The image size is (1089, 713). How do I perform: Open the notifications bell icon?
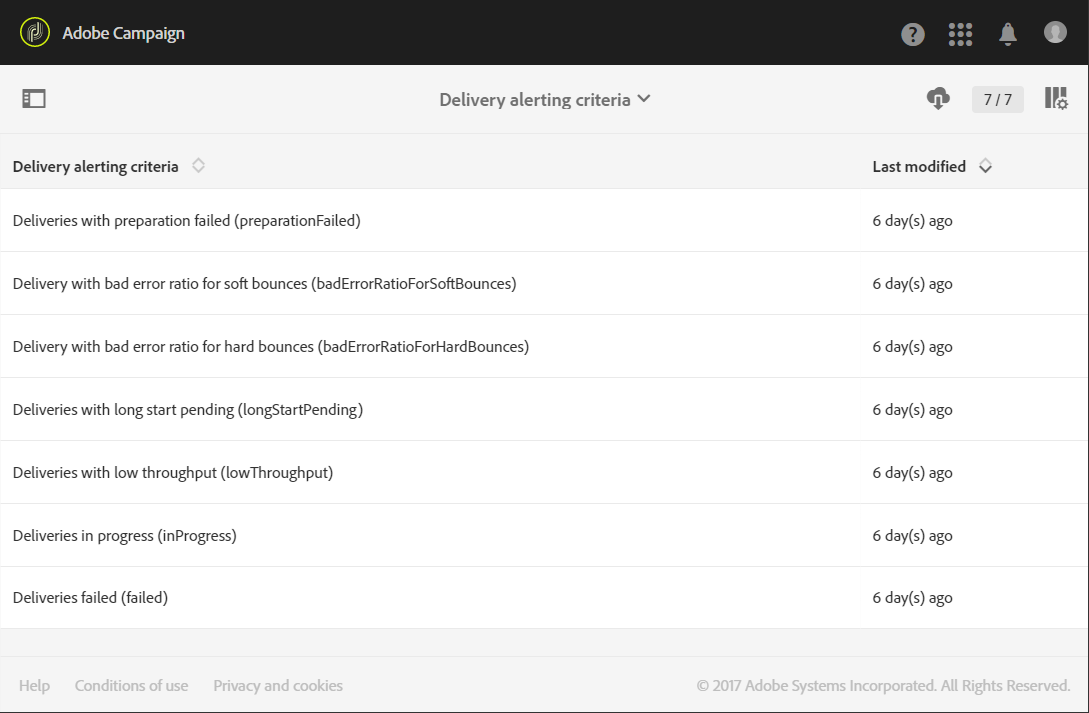[x=1008, y=34]
